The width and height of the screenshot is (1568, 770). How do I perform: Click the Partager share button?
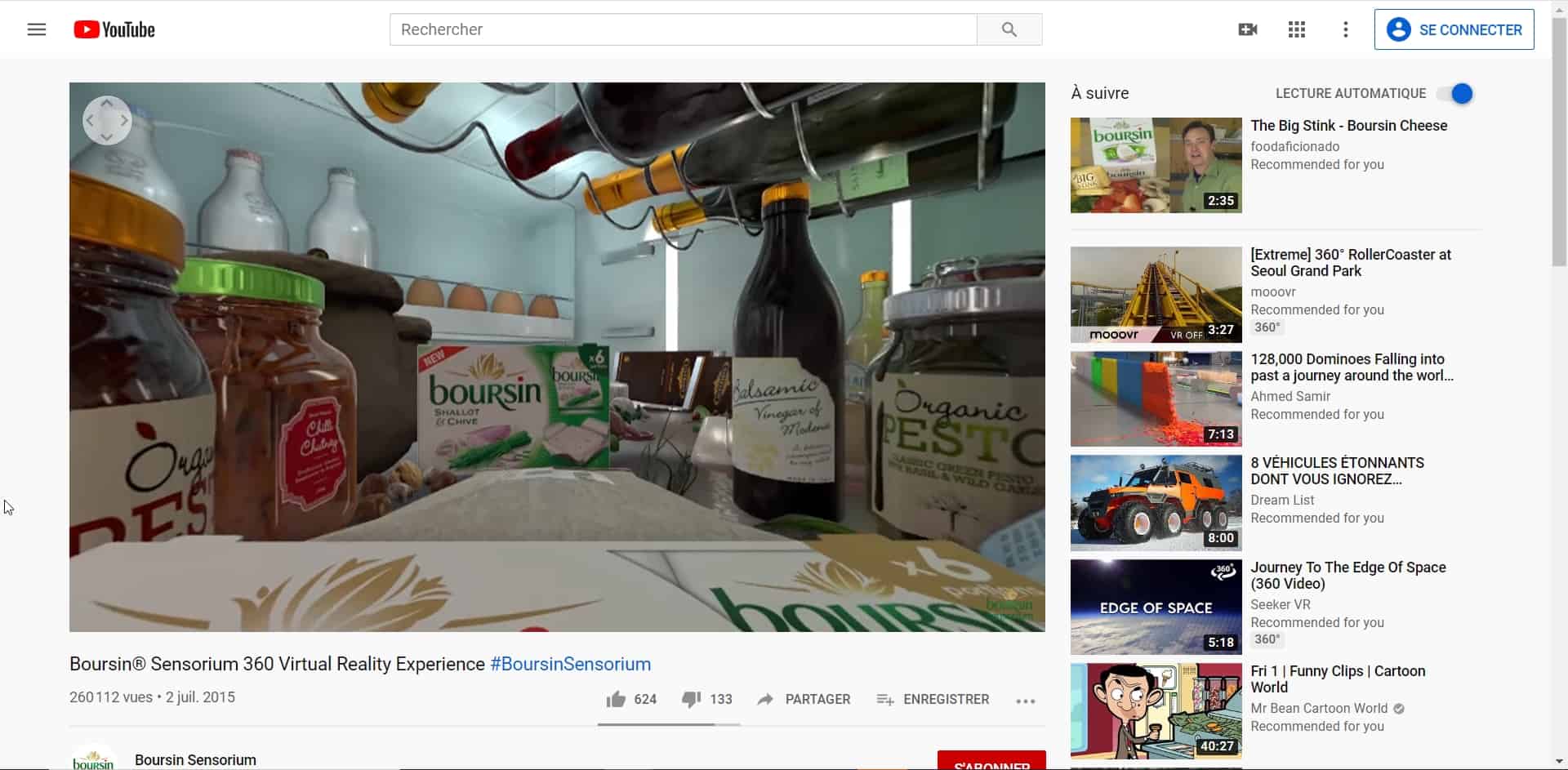click(x=804, y=700)
